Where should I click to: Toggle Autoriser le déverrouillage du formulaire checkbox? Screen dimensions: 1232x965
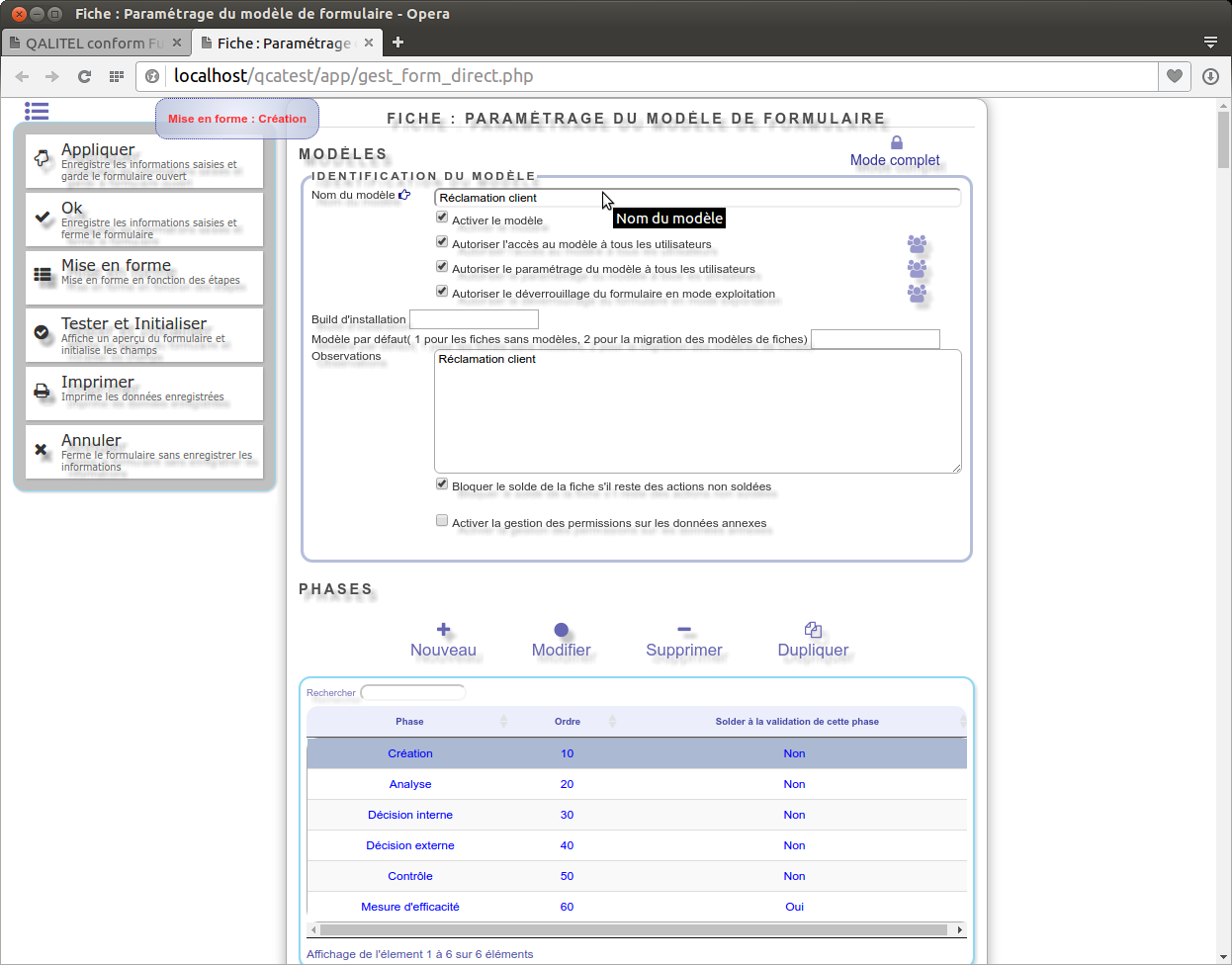click(x=442, y=292)
